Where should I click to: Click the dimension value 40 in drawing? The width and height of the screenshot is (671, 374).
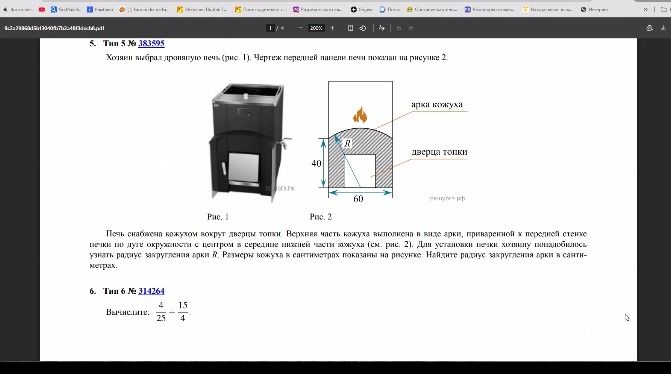coord(316,163)
